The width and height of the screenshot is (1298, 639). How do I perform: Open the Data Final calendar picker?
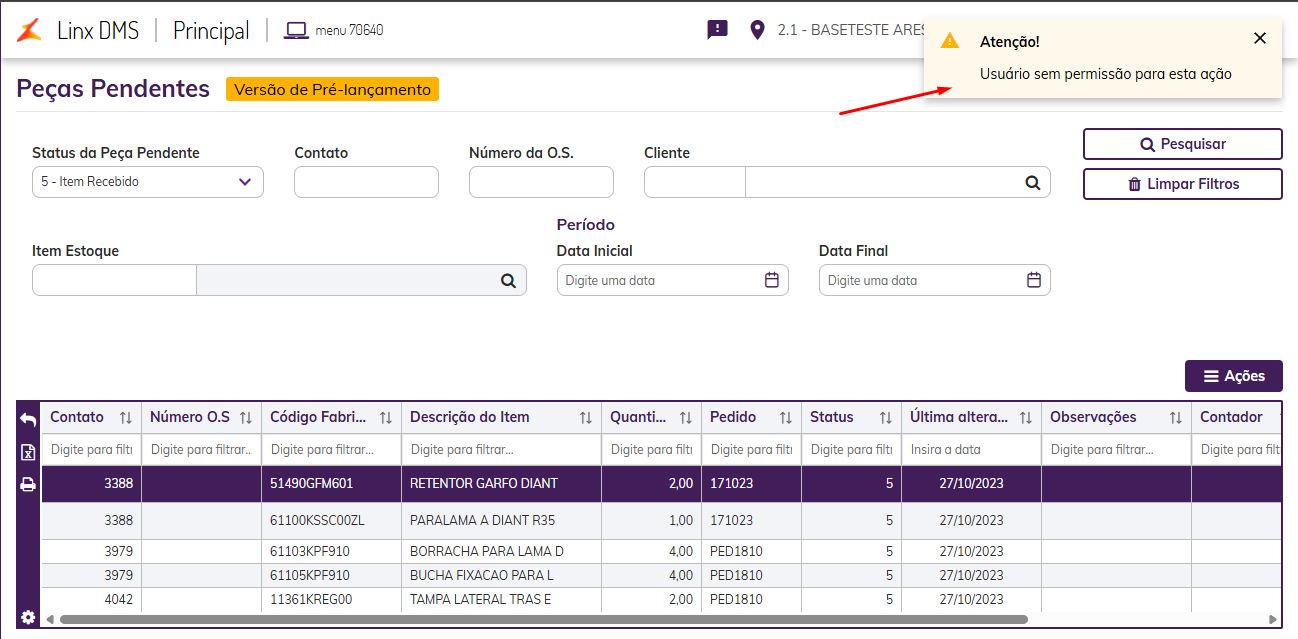click(x=1034, y=281)
